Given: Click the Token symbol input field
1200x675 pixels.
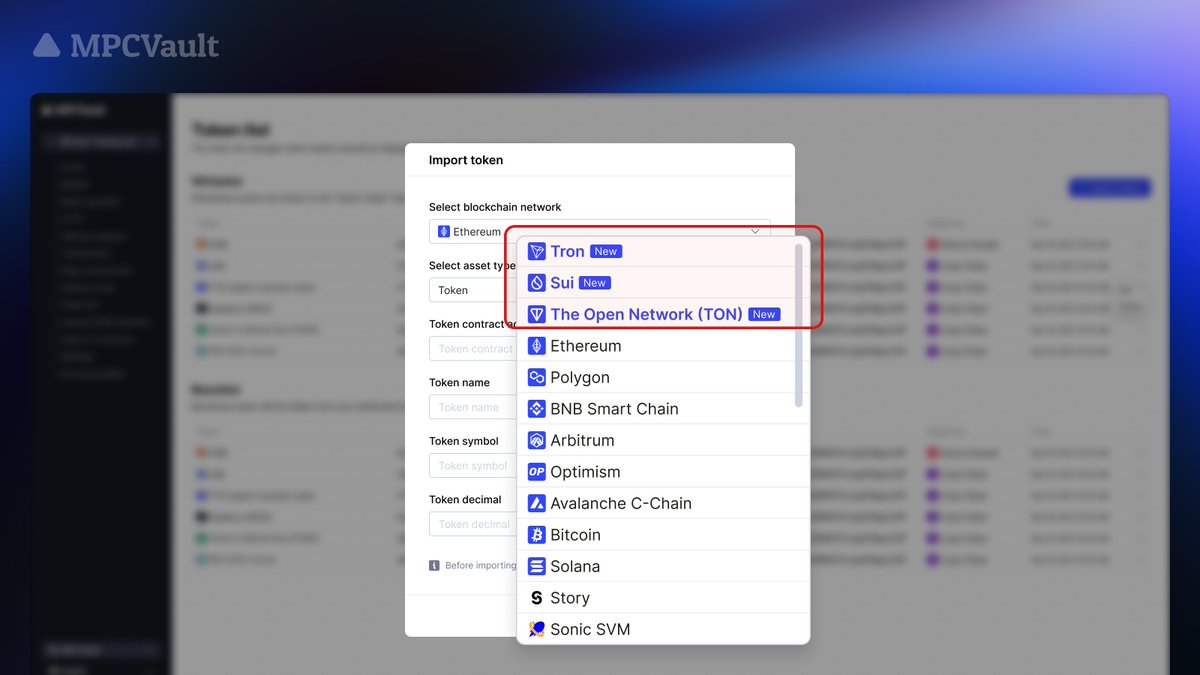Looking at the screenshot, I should [473, 465].
